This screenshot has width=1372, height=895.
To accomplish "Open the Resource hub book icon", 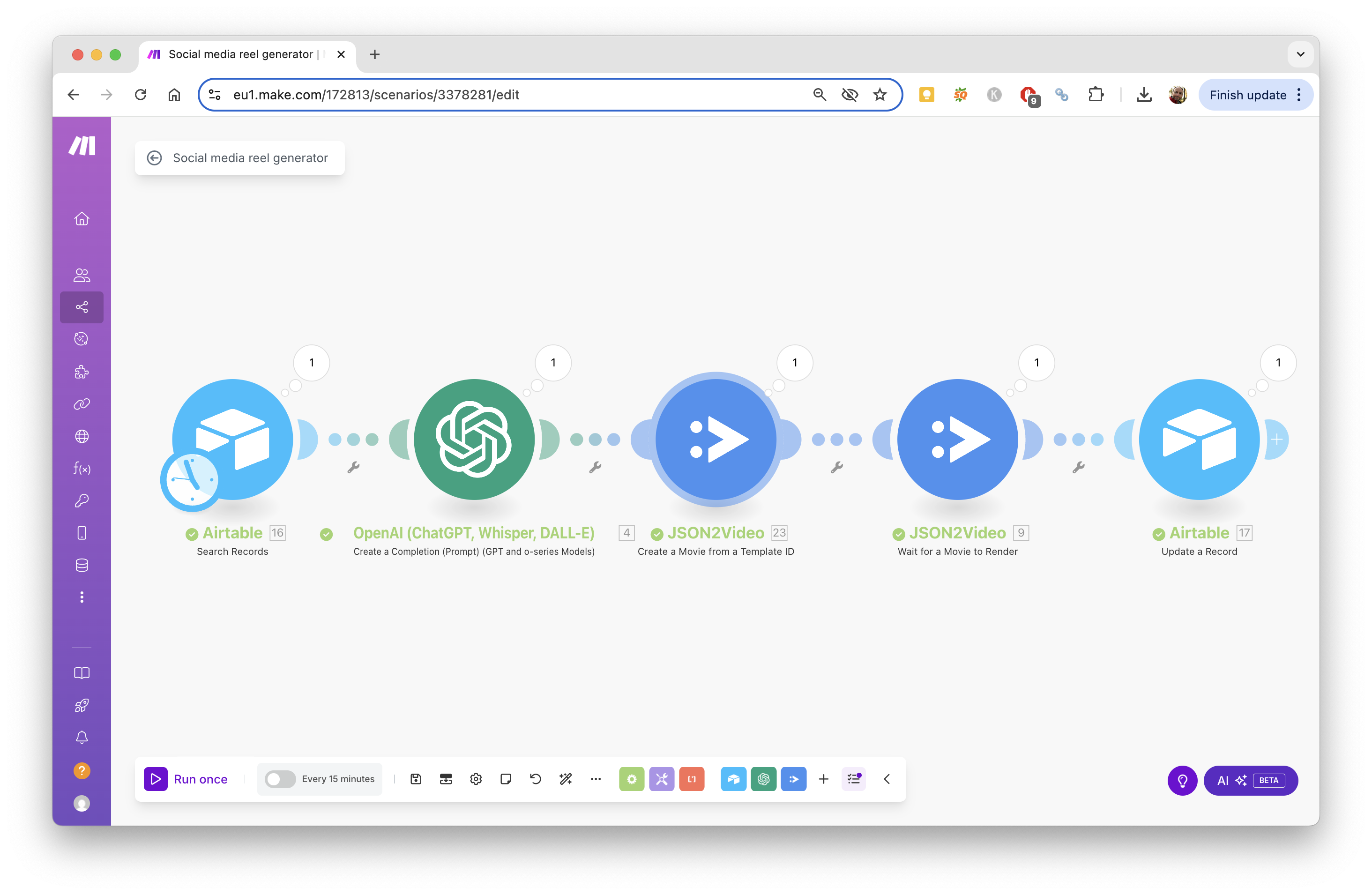I will click(82, 673).
